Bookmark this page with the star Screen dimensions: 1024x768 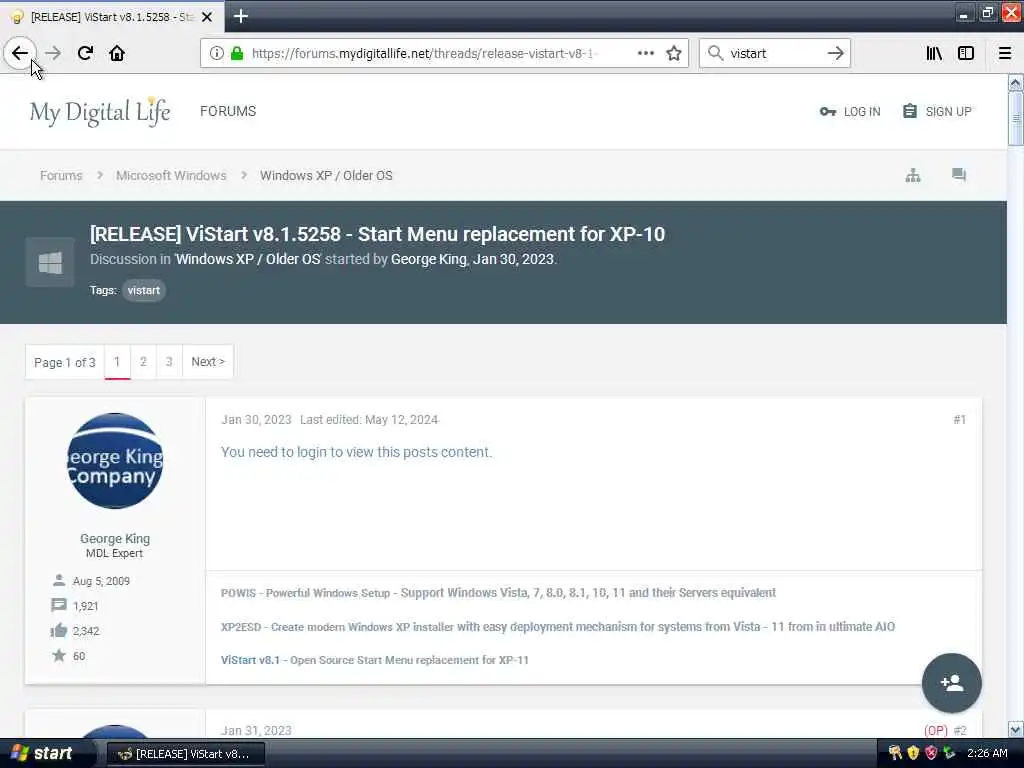674,53
